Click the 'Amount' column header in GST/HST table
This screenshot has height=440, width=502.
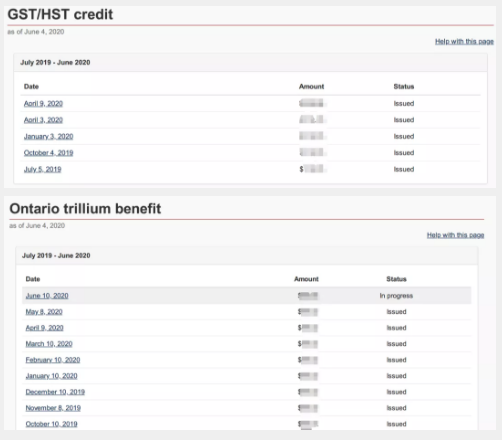tap(311, 87)
